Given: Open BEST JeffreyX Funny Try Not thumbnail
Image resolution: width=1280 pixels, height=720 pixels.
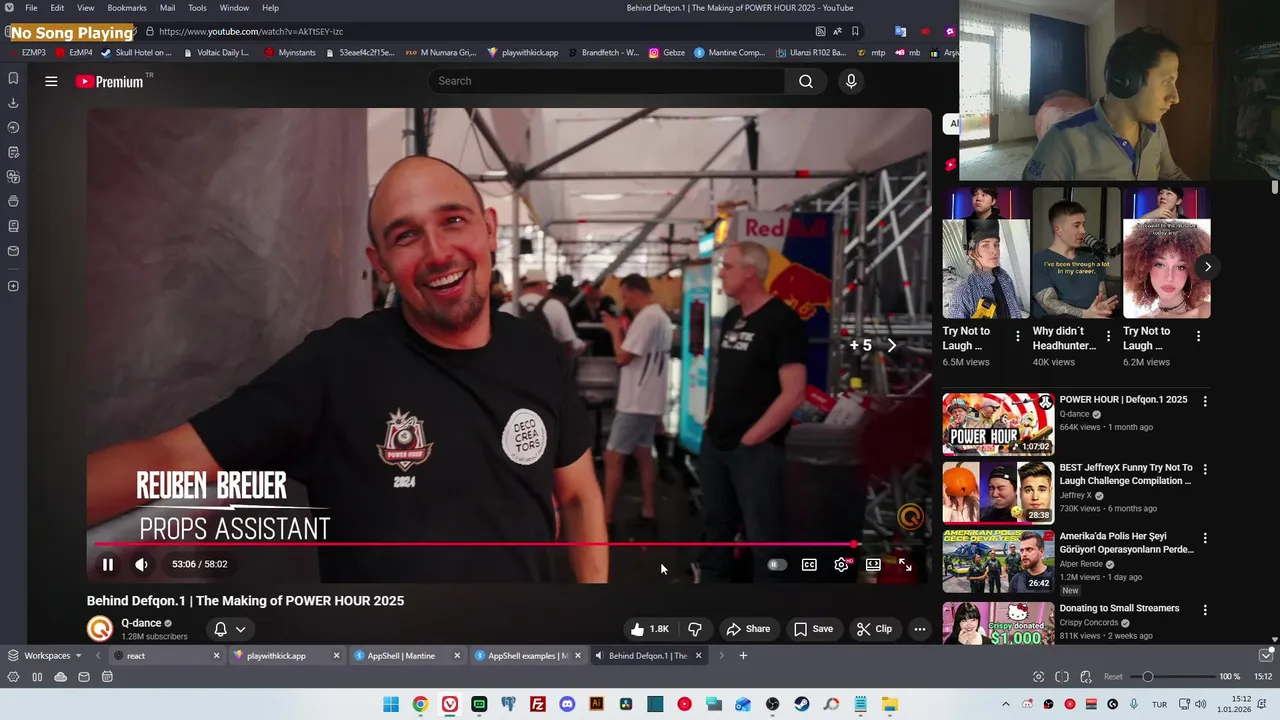Looking at the screenshot, I should tap(998, 492).
